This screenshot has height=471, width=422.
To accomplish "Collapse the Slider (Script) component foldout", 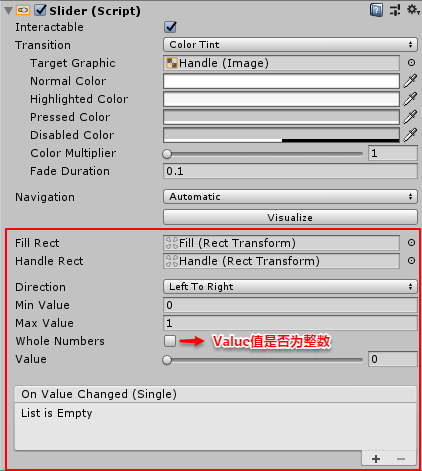I will tap(9, 11).
